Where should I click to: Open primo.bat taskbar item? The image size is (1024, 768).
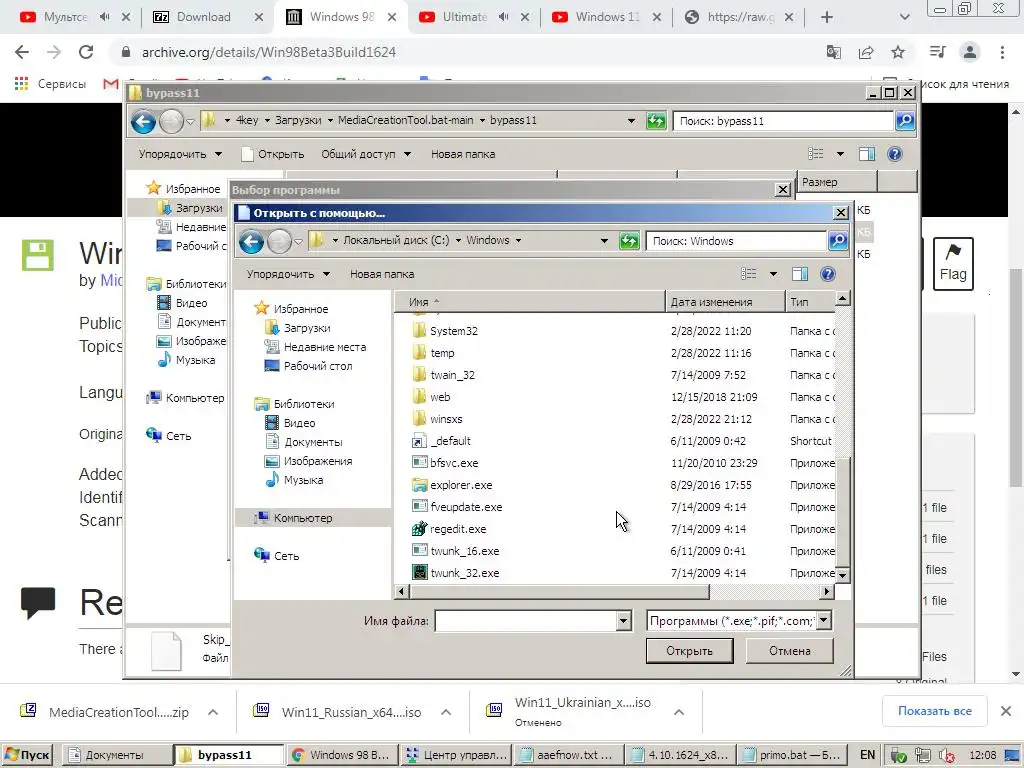coord(792,755)
